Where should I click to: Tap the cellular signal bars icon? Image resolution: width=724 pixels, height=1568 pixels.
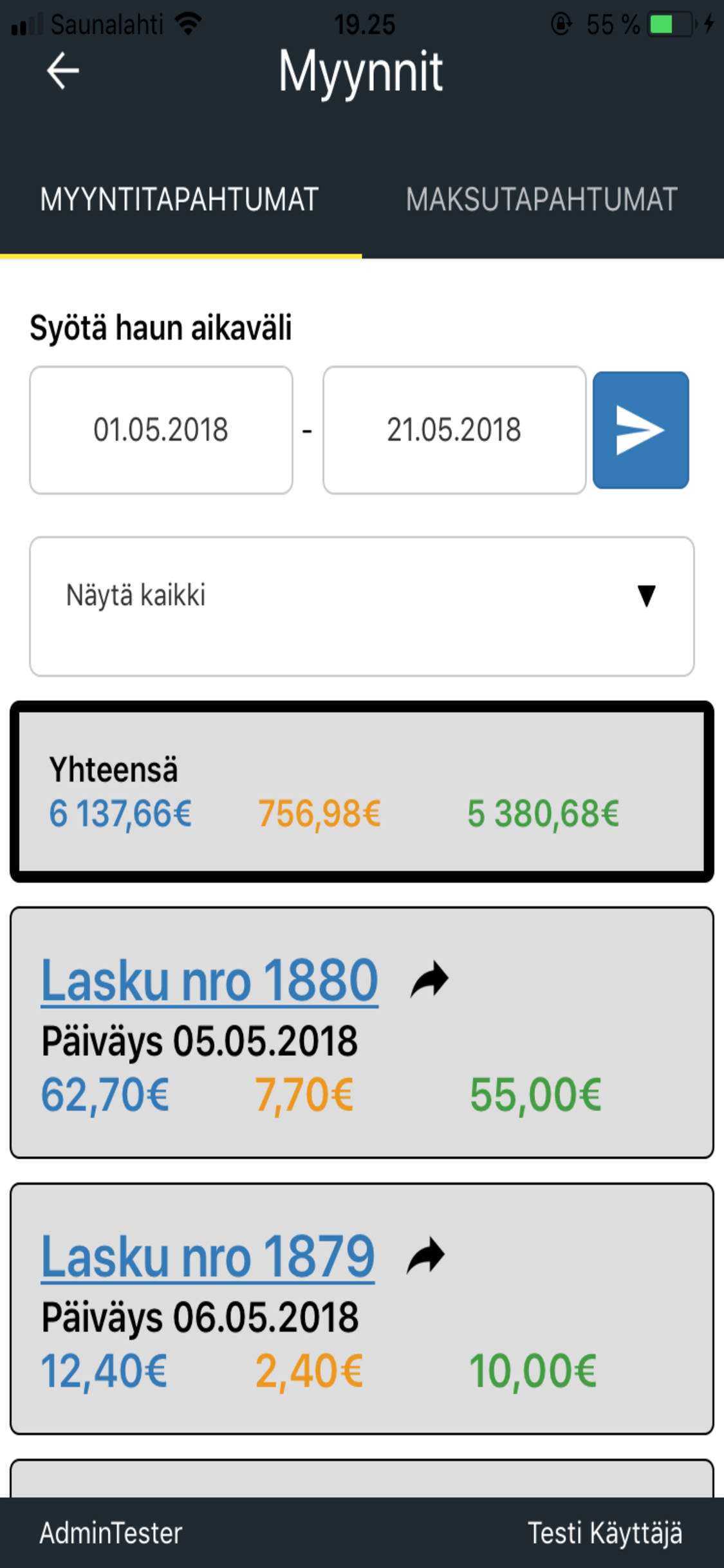pos(27,24)
